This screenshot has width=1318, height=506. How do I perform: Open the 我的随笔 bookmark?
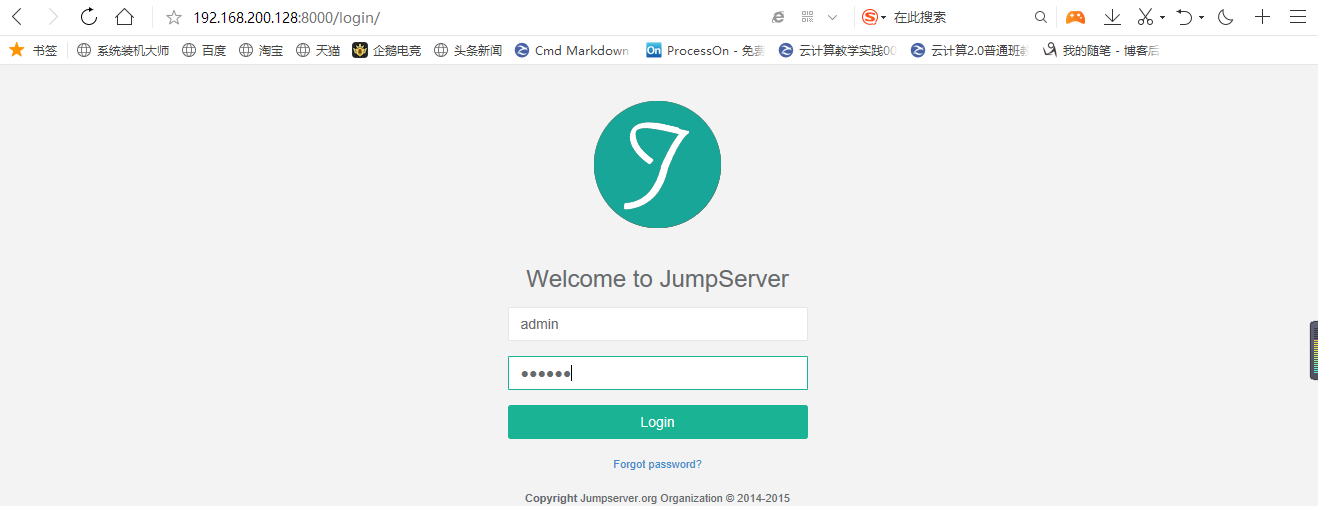(x=1100, y=50)
